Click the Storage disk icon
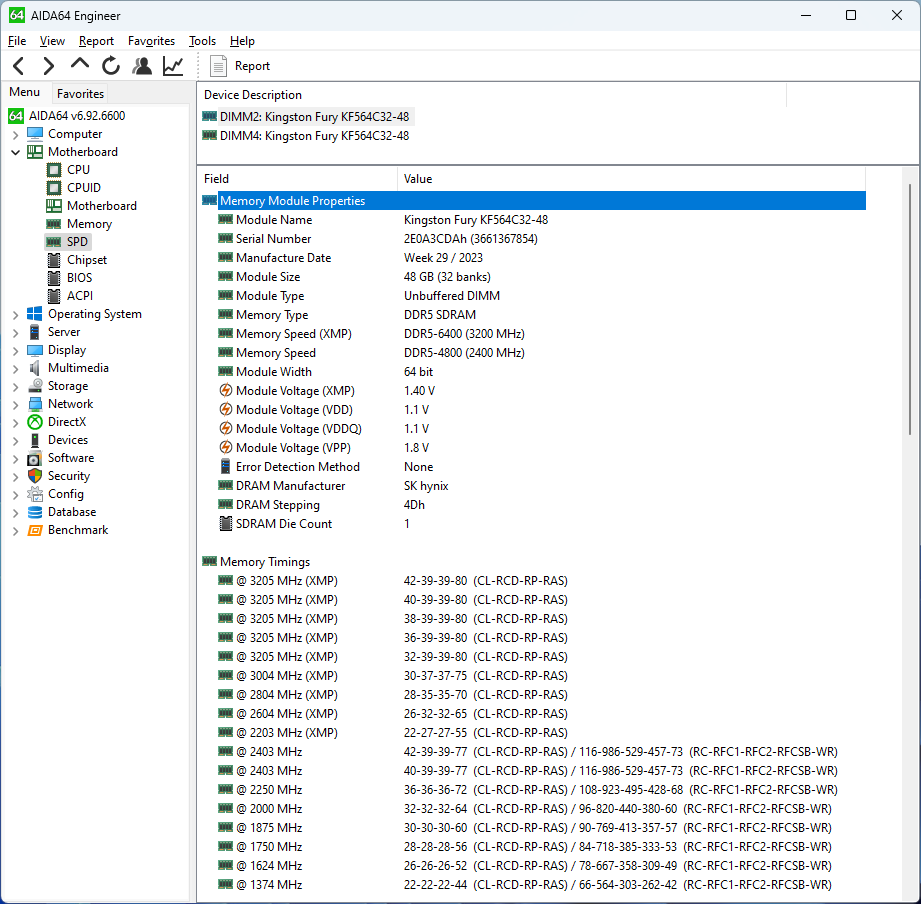 (x=35, y=386)
